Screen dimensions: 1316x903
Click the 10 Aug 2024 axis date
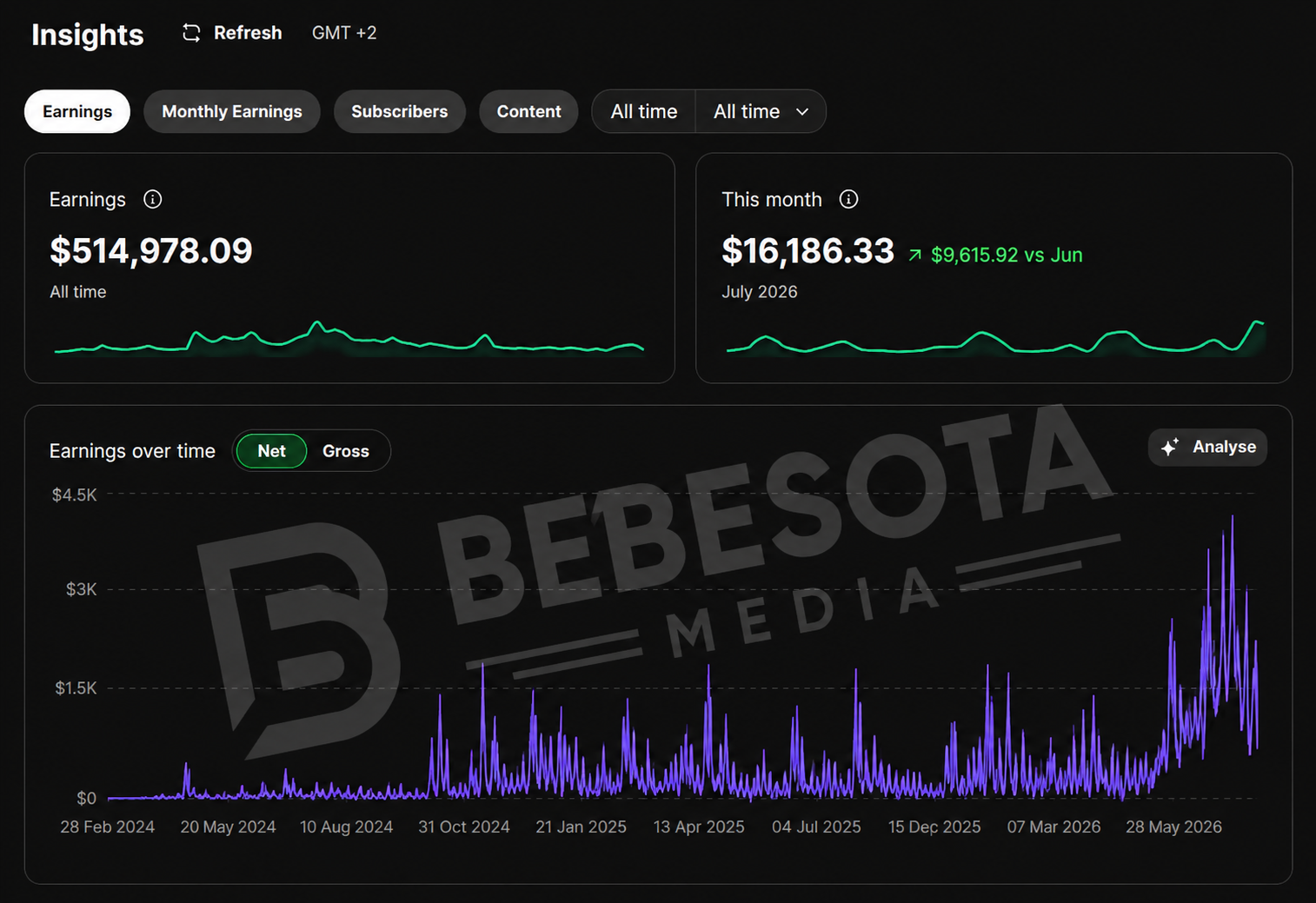point(347,827)
